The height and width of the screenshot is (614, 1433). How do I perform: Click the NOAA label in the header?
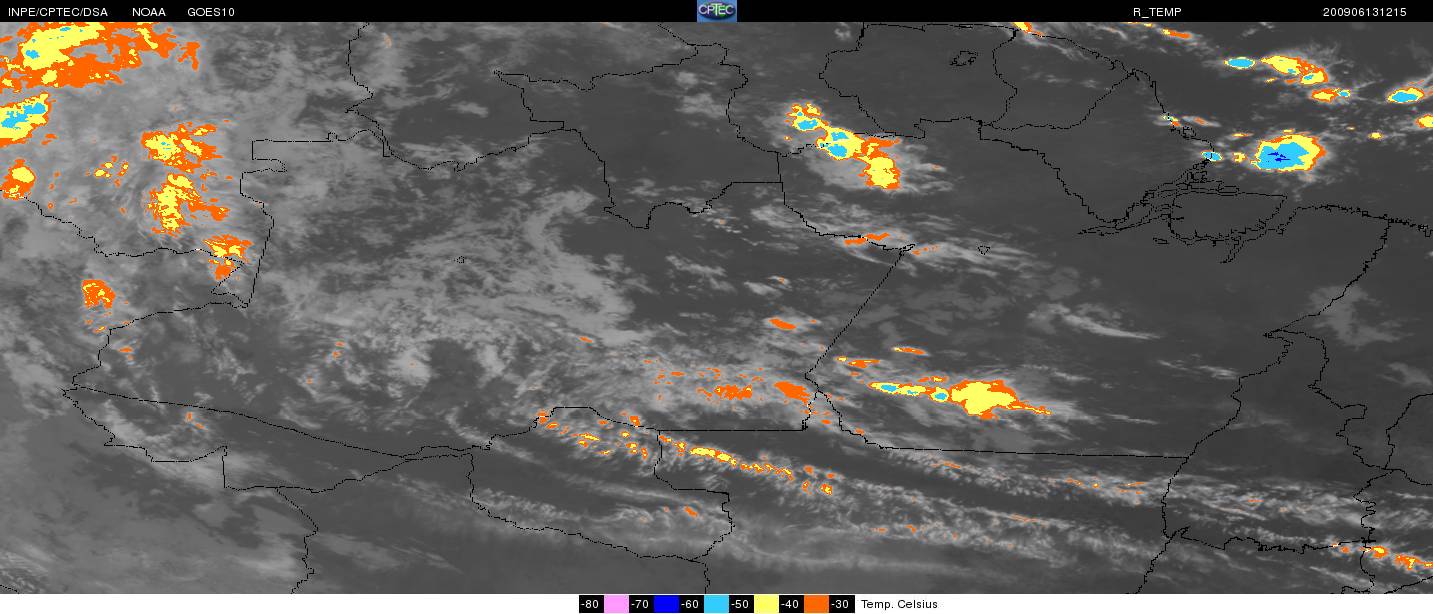[x=149, y=12]
